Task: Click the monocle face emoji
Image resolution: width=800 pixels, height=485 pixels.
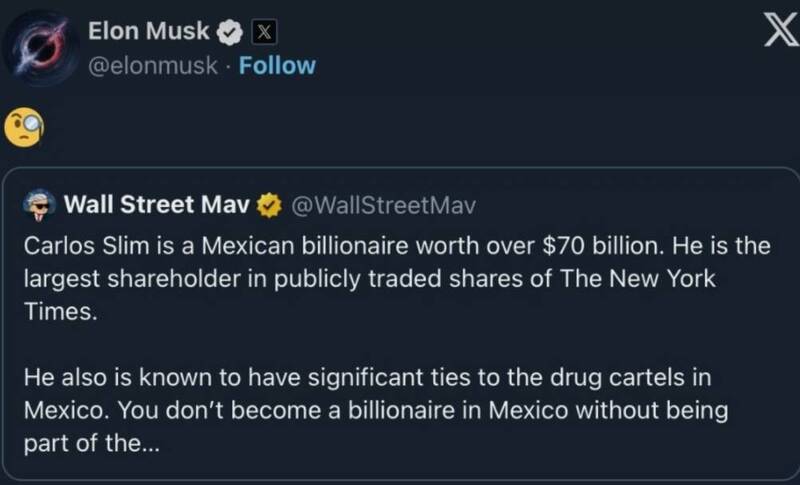Action: click(x=22, y=125)
